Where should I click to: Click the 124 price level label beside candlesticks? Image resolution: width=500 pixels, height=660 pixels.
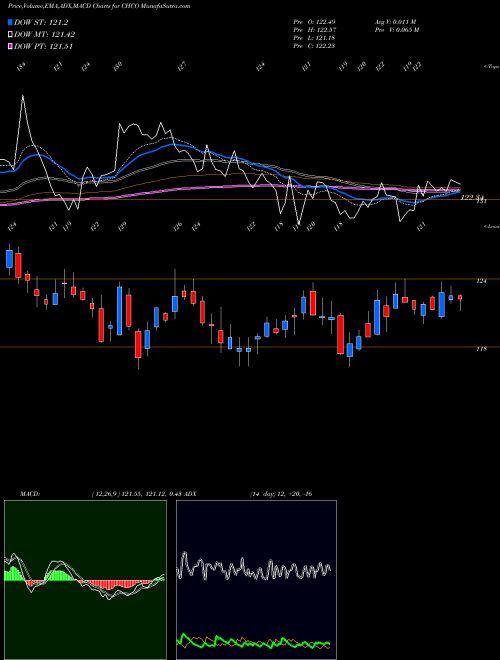point(481,281)
